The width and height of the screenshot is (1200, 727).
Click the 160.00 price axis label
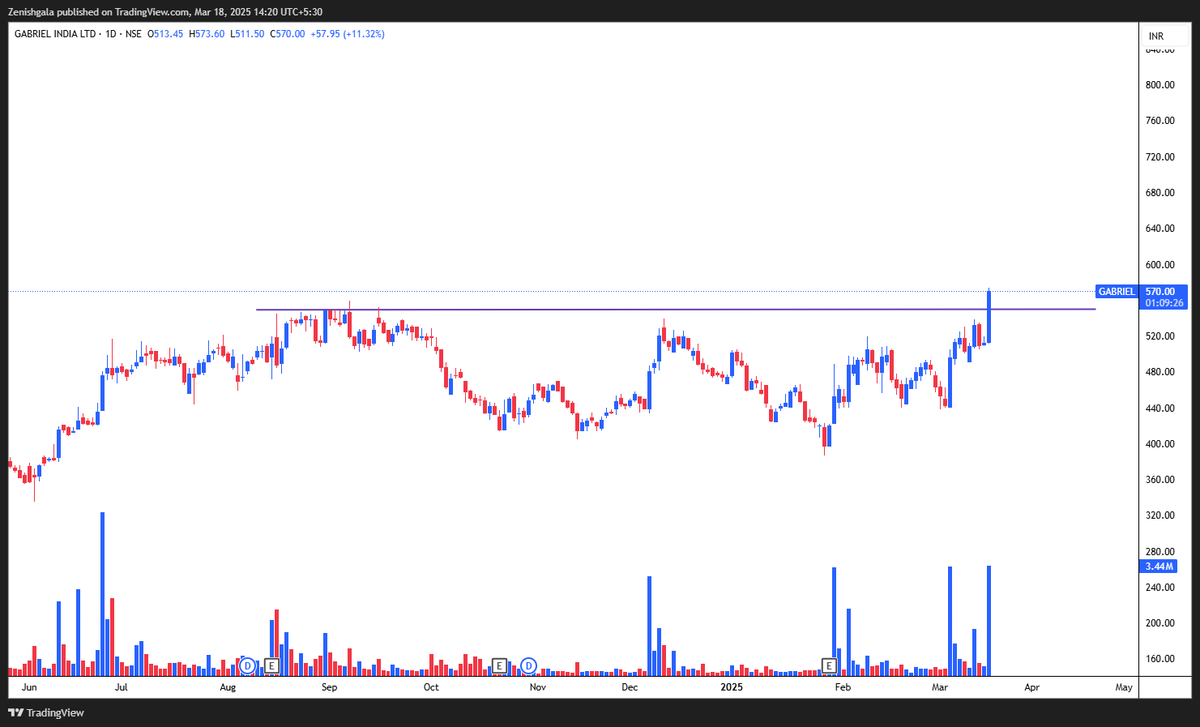point(1160,659)
